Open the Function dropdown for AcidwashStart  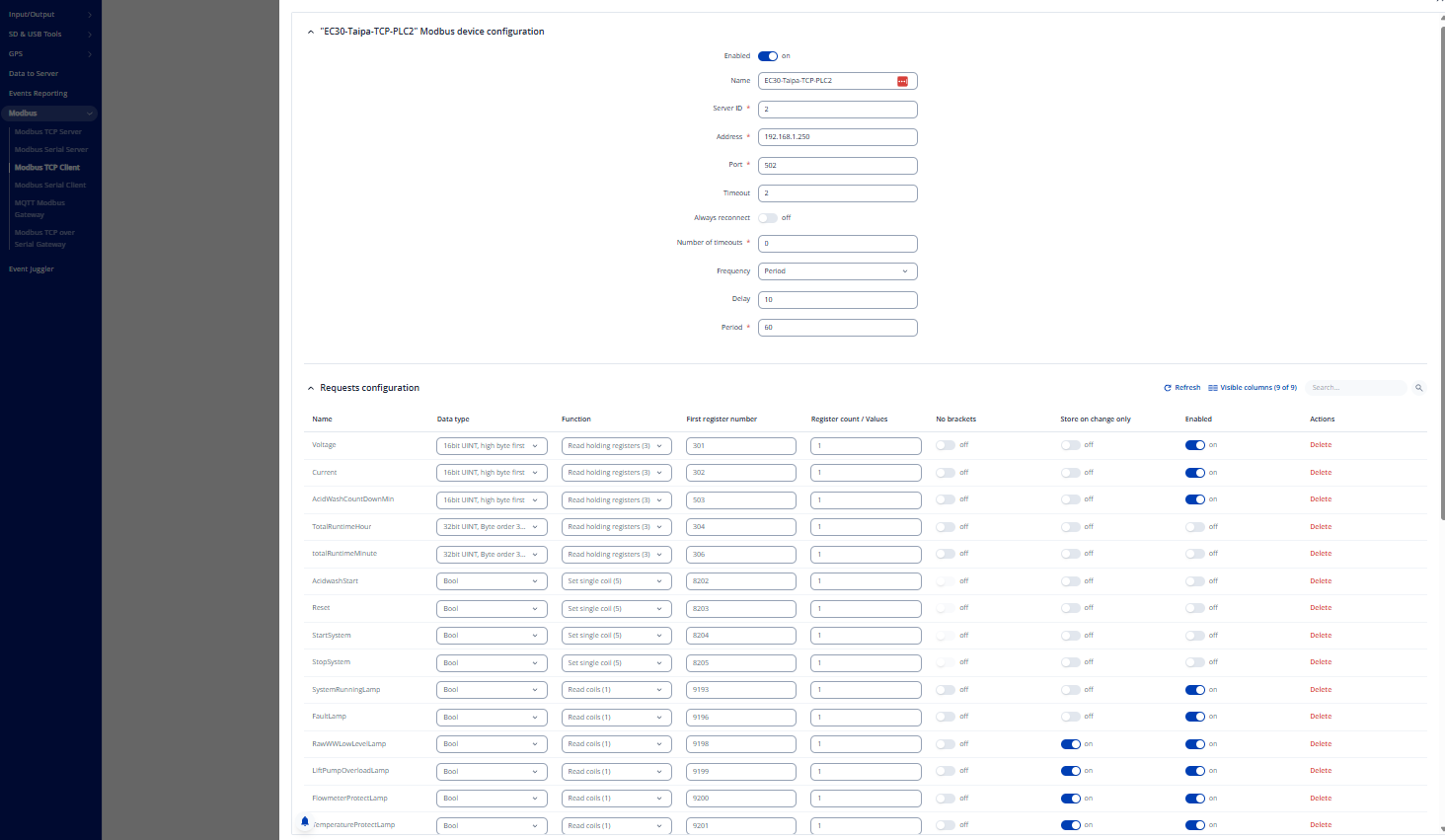616,581
